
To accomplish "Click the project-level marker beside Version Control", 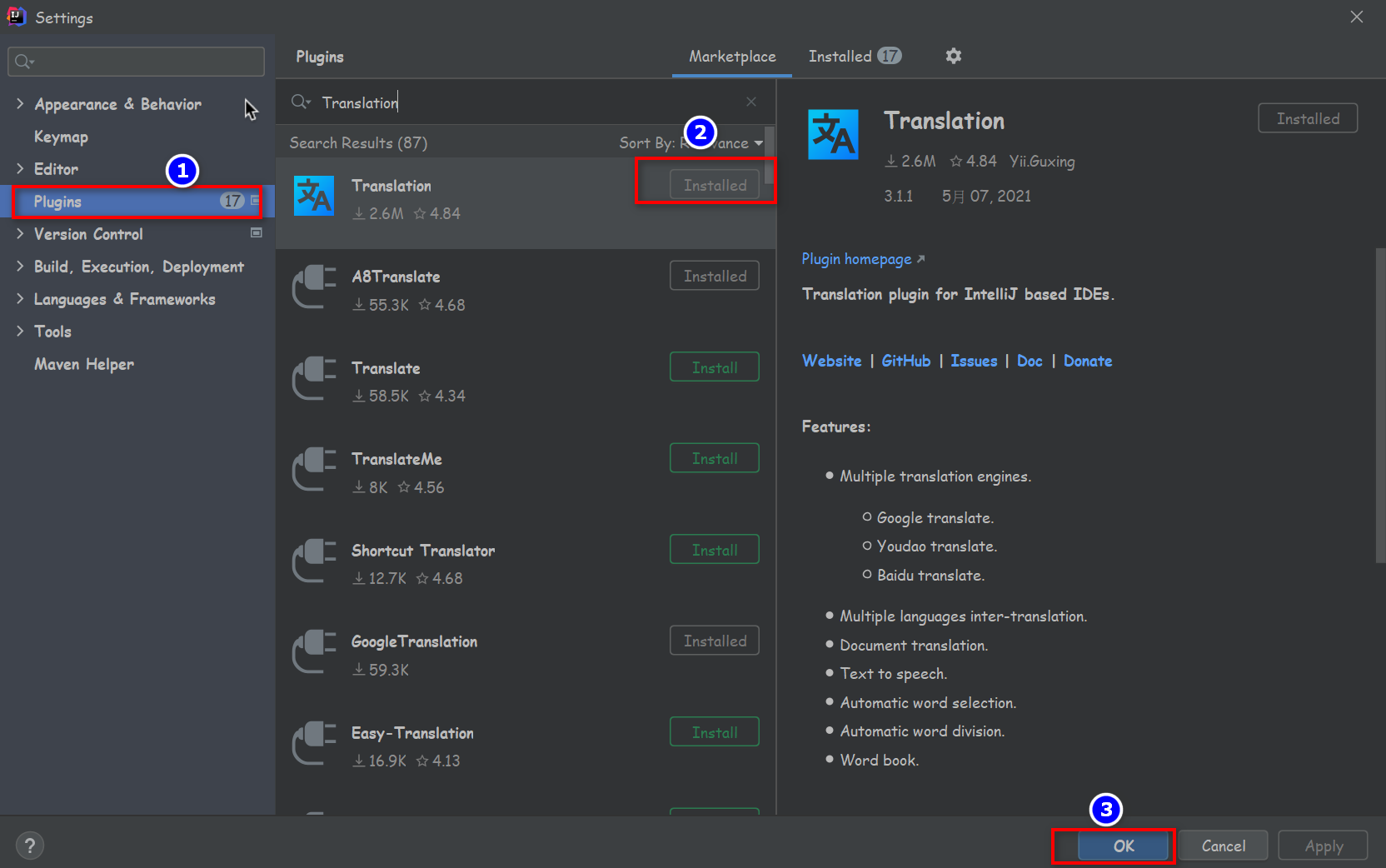I will click(257, 233).
